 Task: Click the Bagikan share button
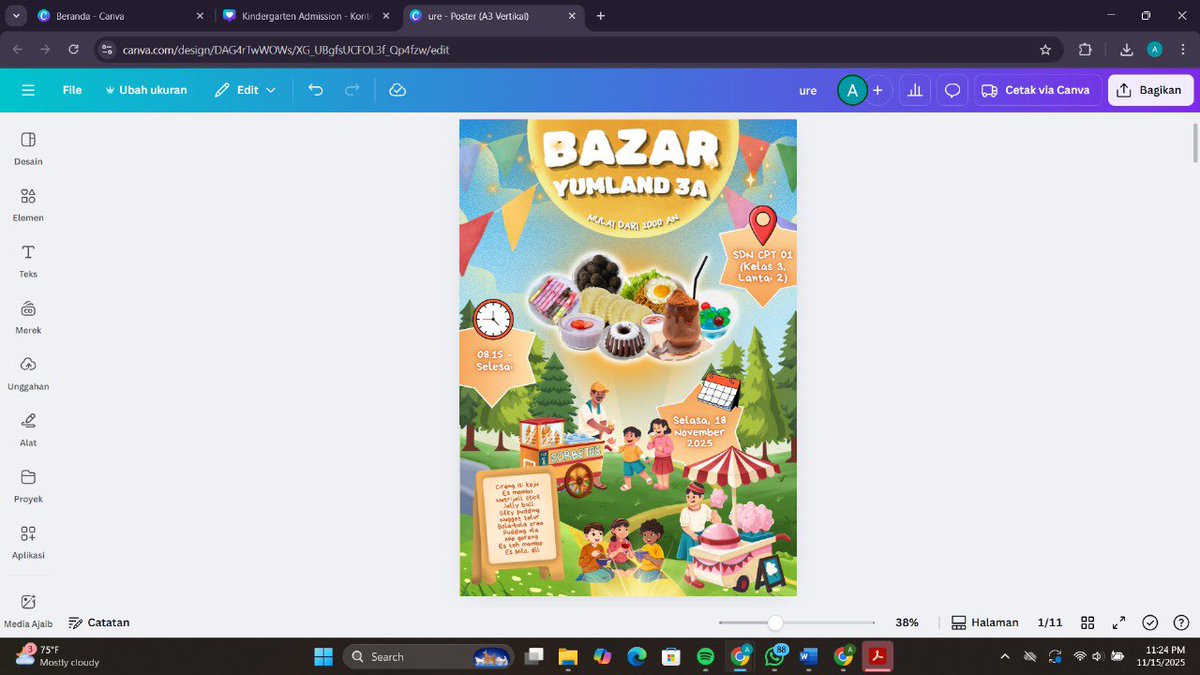tap(1150, 90)
